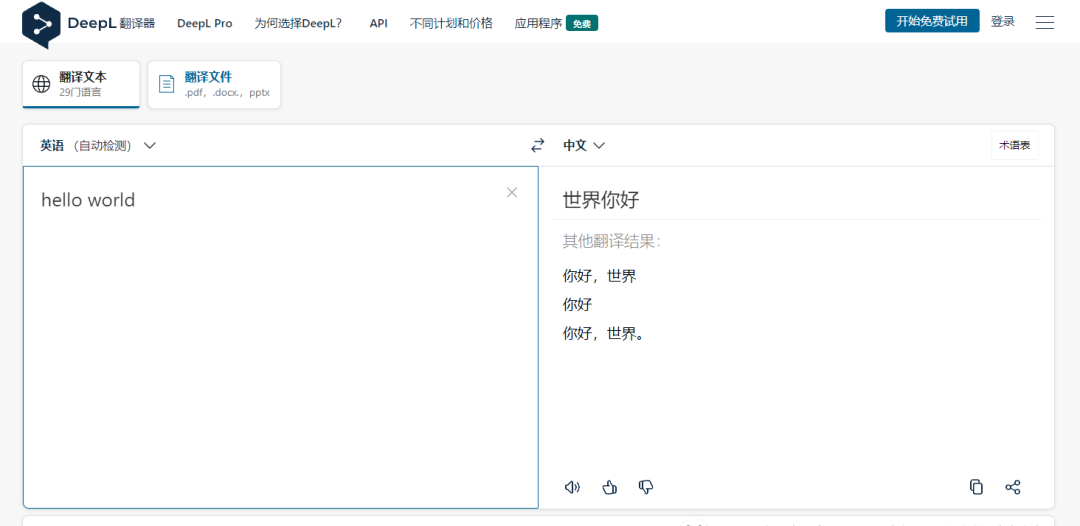This screenshot has height=526, width=1080.
Task: Expand the target language 中文 dropdown
Action: 584,145
